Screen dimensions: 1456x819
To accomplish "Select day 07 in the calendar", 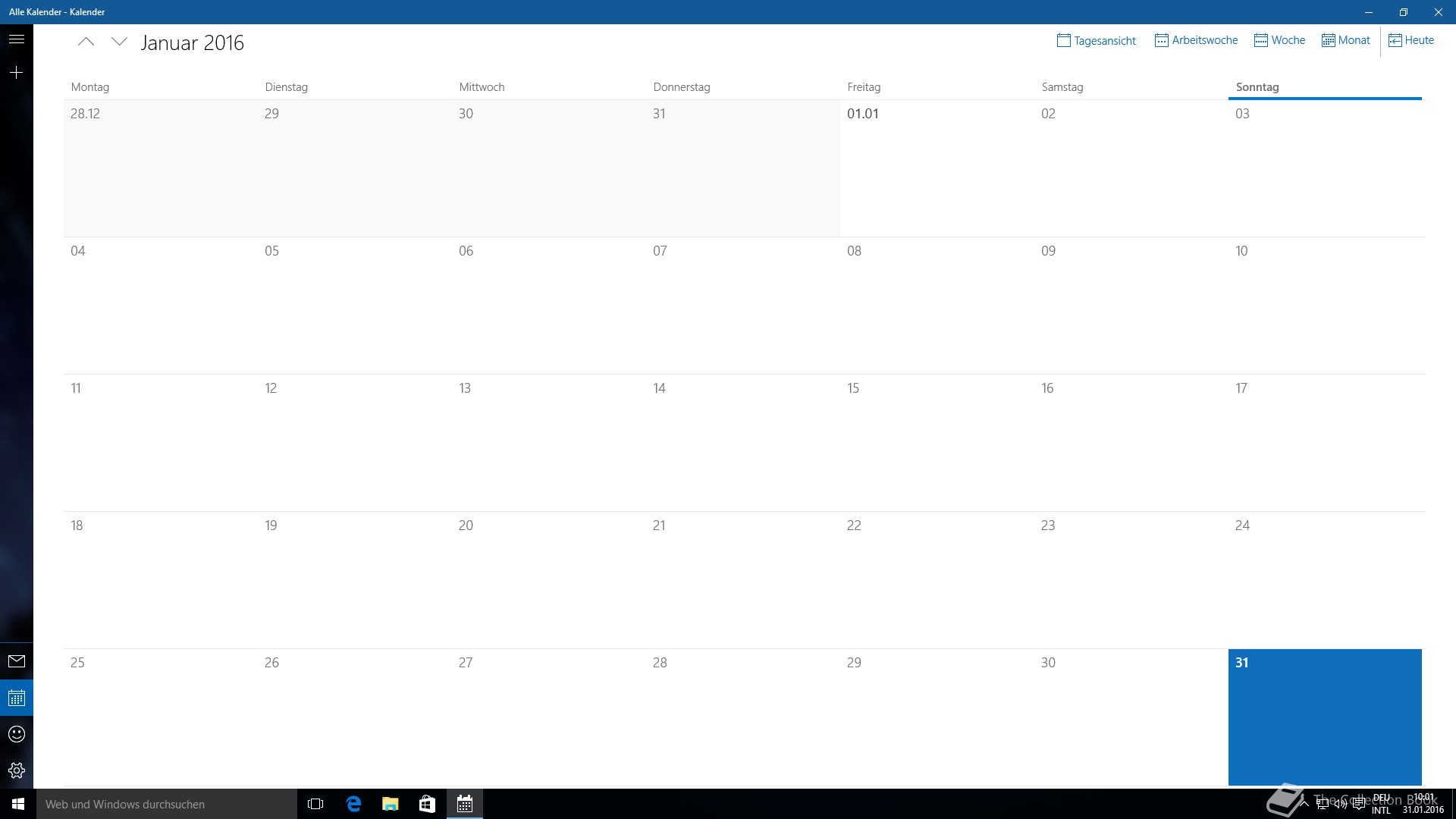I will click(743, 306).
